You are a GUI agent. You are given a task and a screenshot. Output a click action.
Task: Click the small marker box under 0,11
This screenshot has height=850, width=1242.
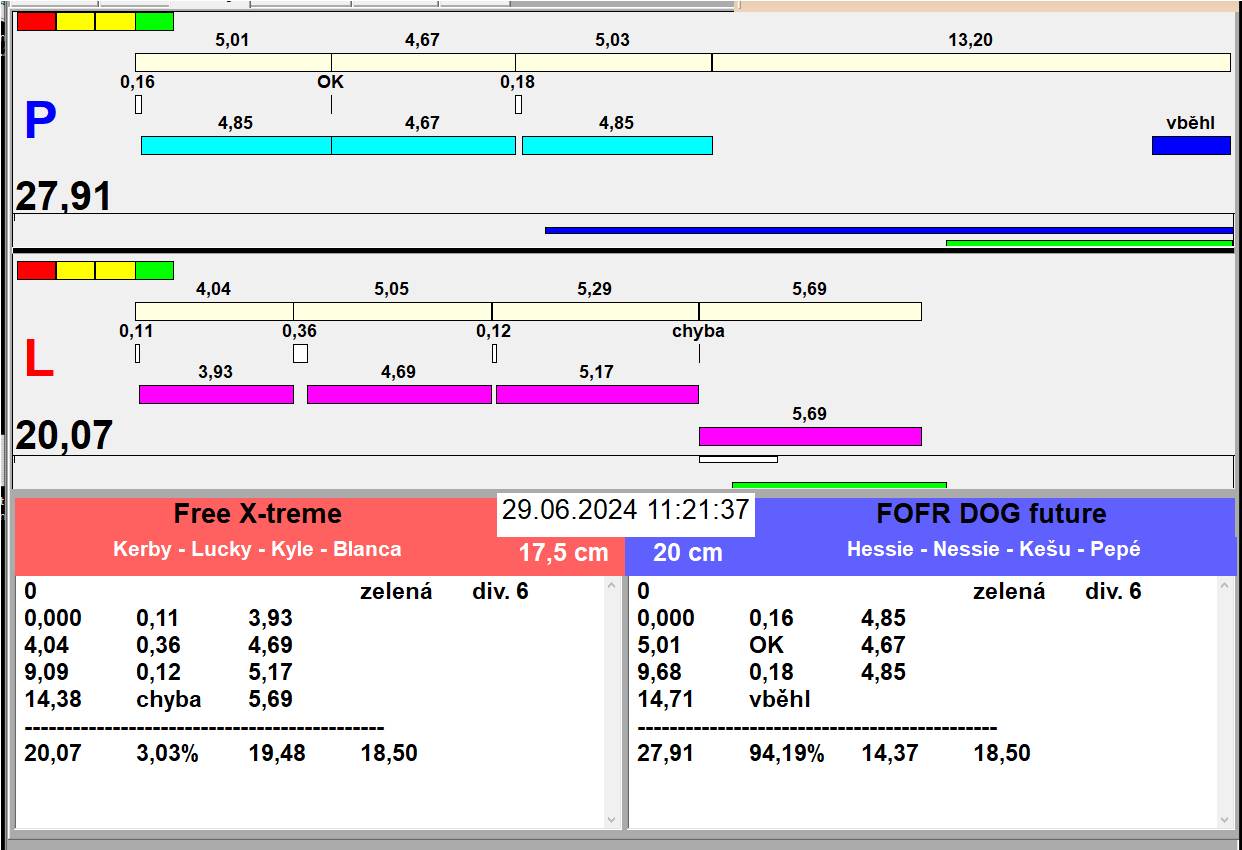click(x=137, y=353)
